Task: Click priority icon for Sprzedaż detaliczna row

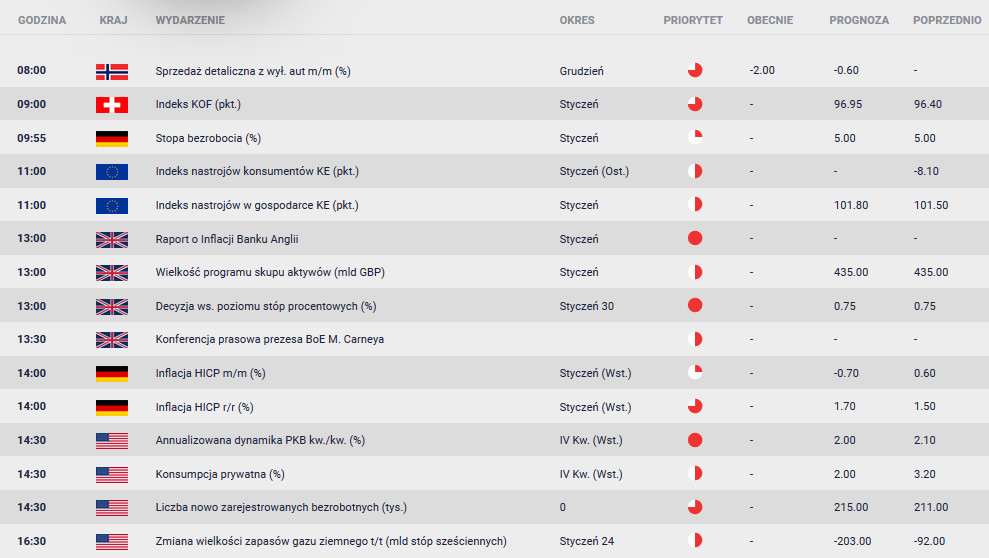Action: point(694,70)
